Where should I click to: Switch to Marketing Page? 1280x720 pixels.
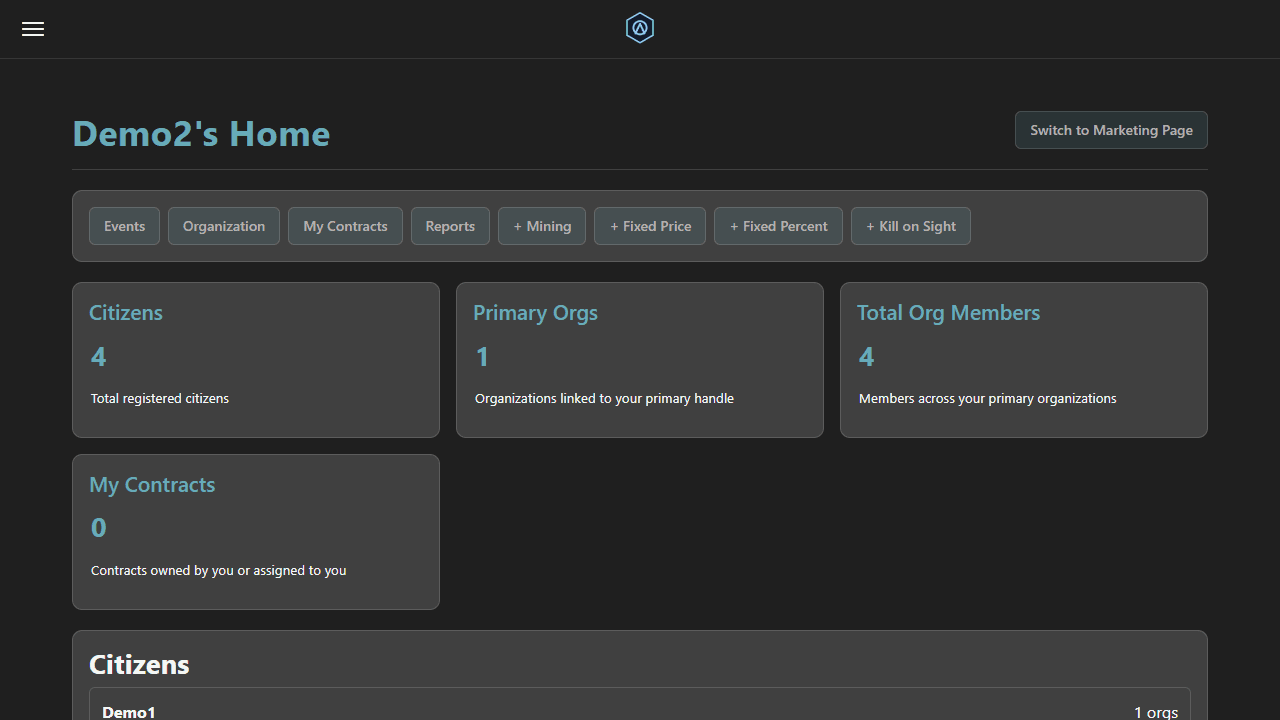click(1110, 130)
